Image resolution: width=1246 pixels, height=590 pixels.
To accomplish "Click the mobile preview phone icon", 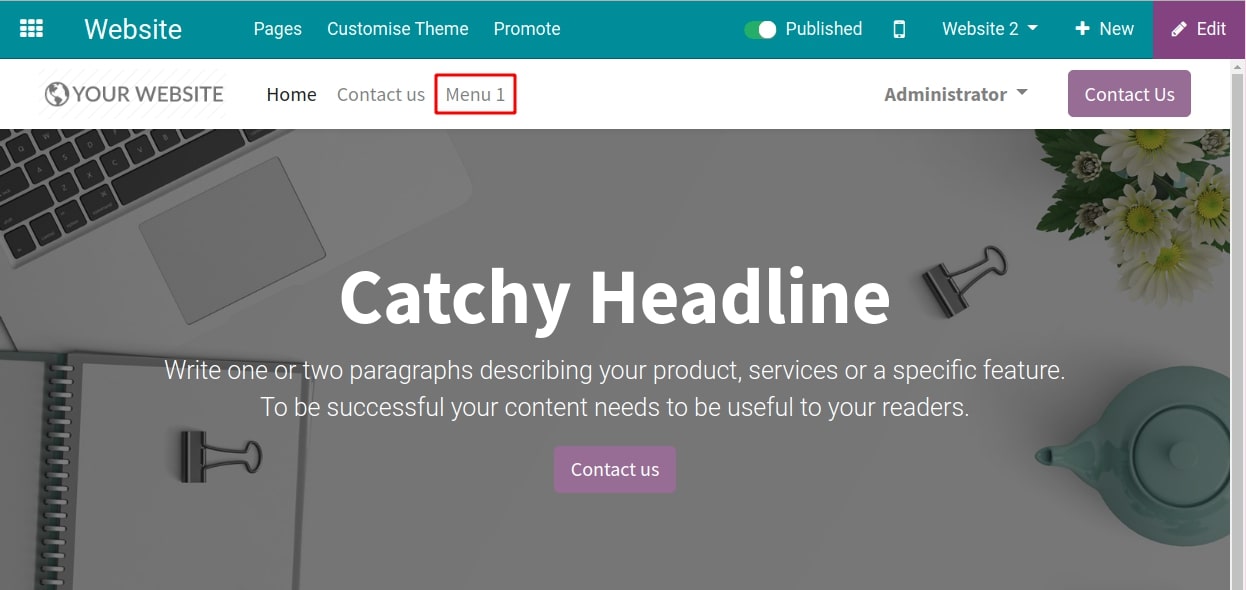I will click(x=899, y=29).
